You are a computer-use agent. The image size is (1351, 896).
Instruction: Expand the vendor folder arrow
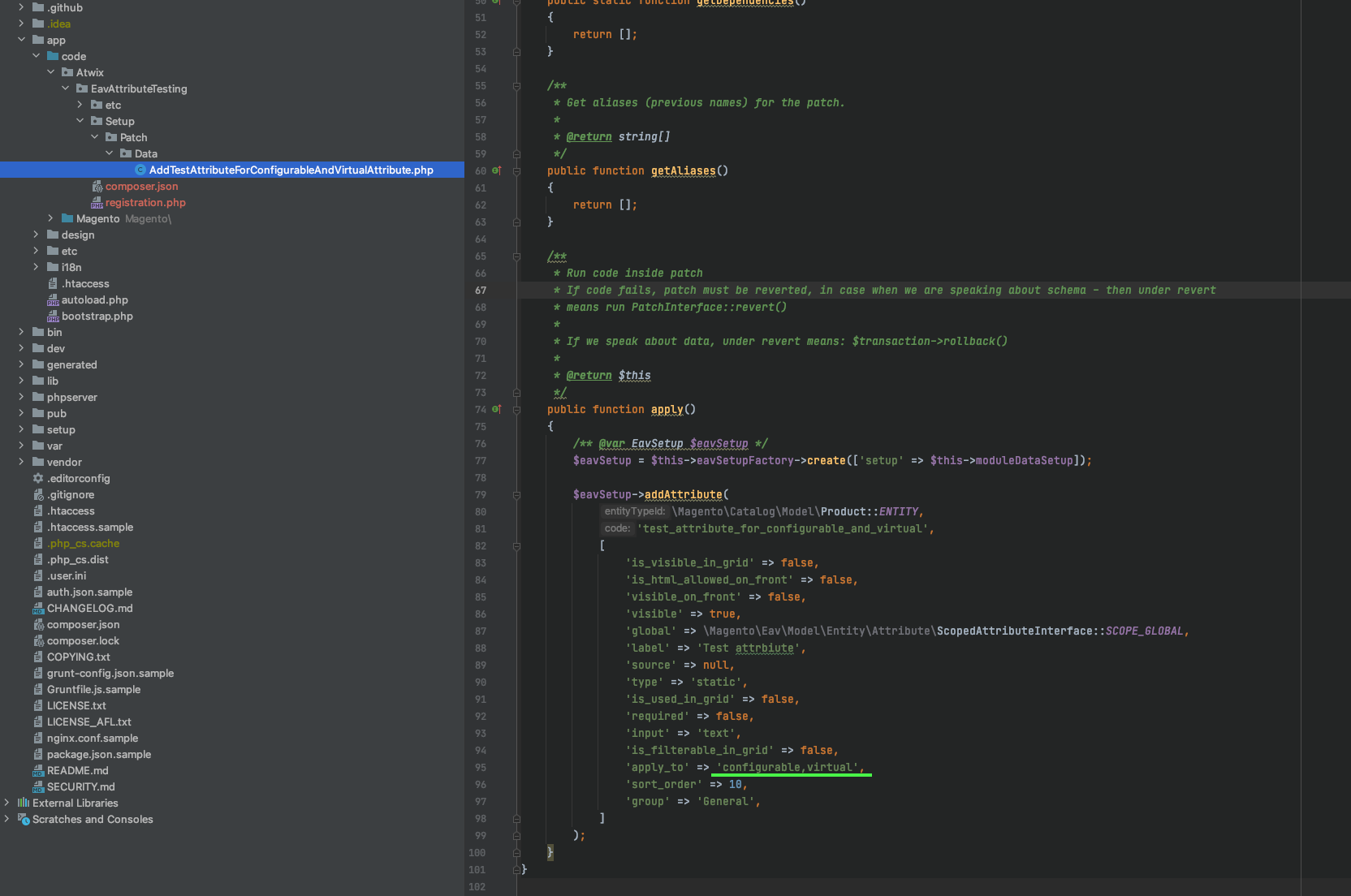click(x=21, y=462)
